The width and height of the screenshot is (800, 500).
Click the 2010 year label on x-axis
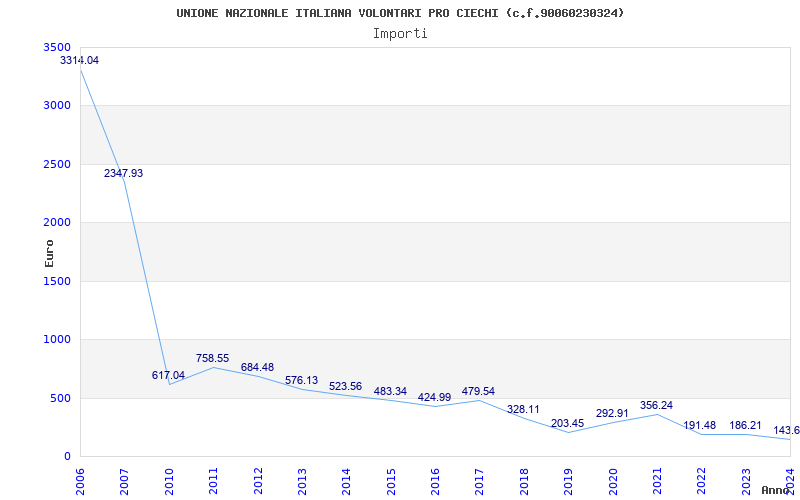tap(168, 481)
